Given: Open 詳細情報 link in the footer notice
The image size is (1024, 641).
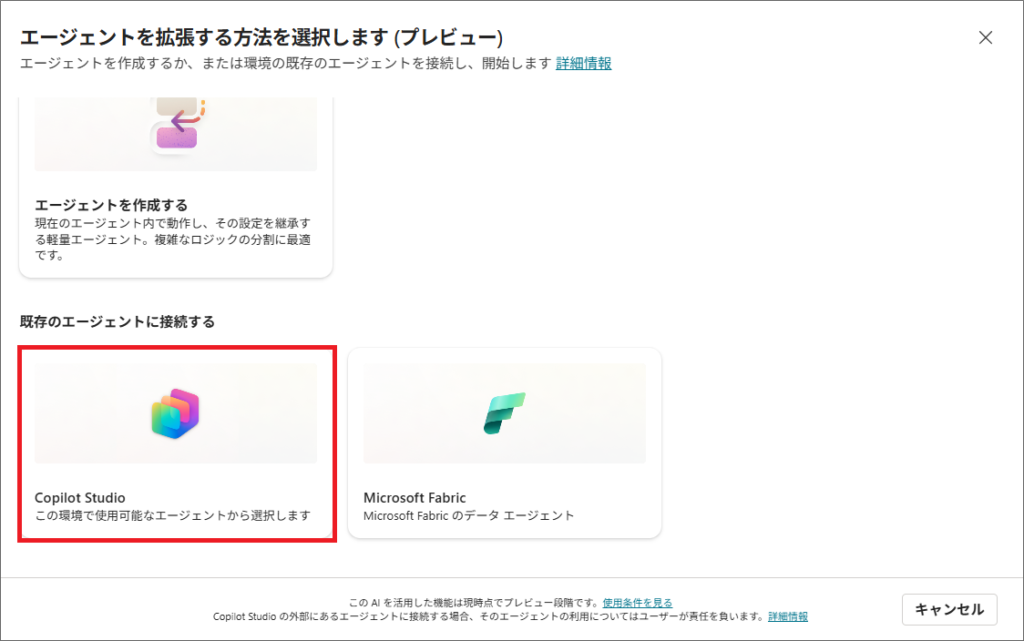Looking at the screenshot, I should point(788,617).
